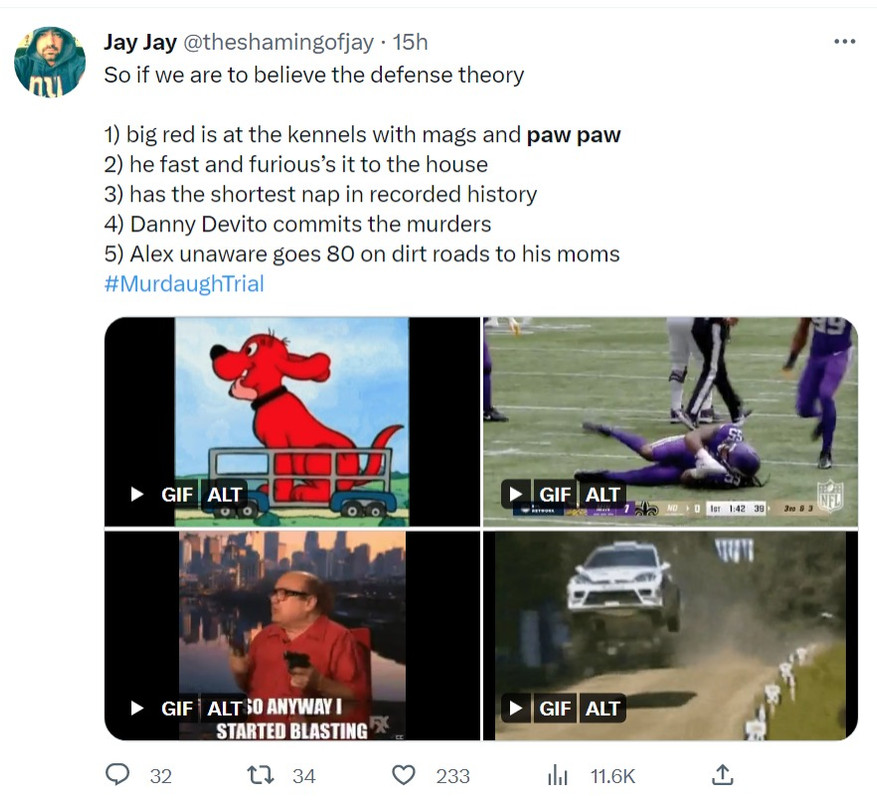Show ALT text on rally car GIF

coord(602,709)
